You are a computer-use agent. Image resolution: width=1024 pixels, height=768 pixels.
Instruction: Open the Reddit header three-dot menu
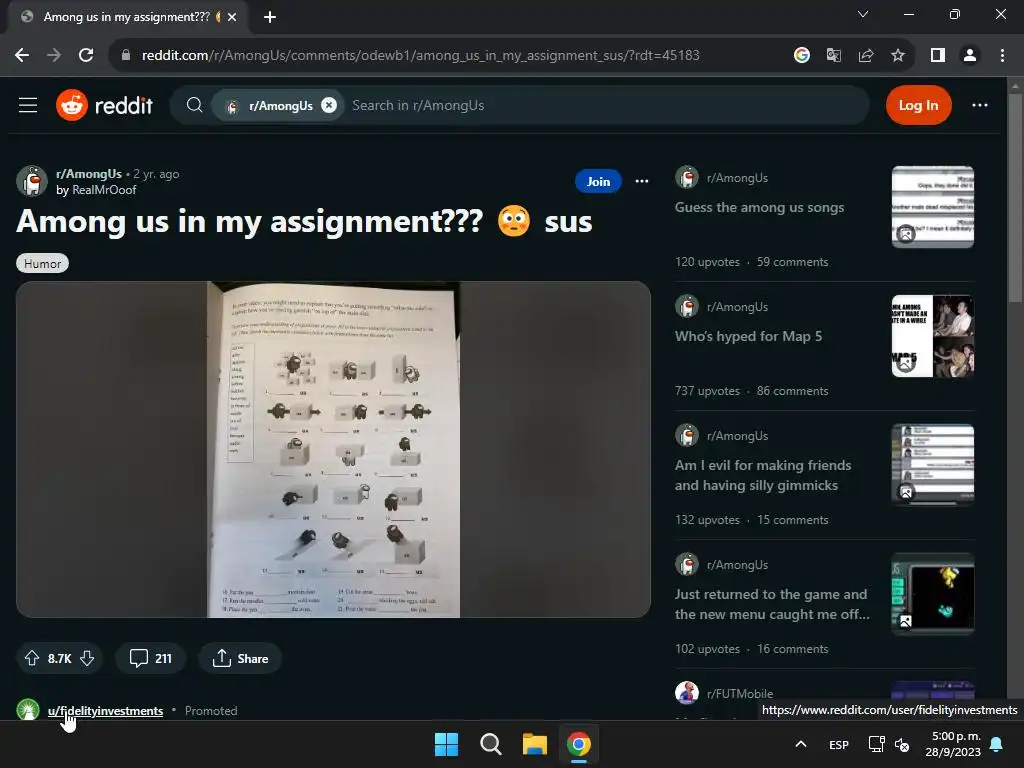(980, 105)
